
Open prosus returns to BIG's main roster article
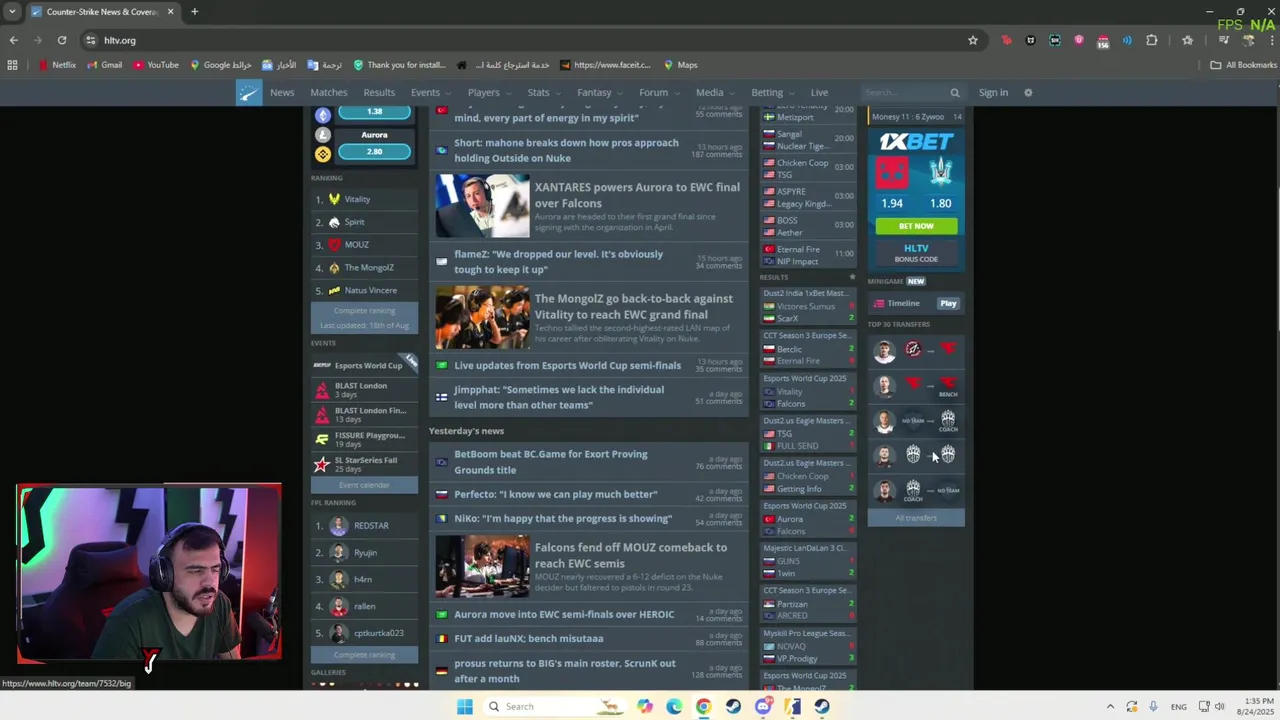[565, 671]
